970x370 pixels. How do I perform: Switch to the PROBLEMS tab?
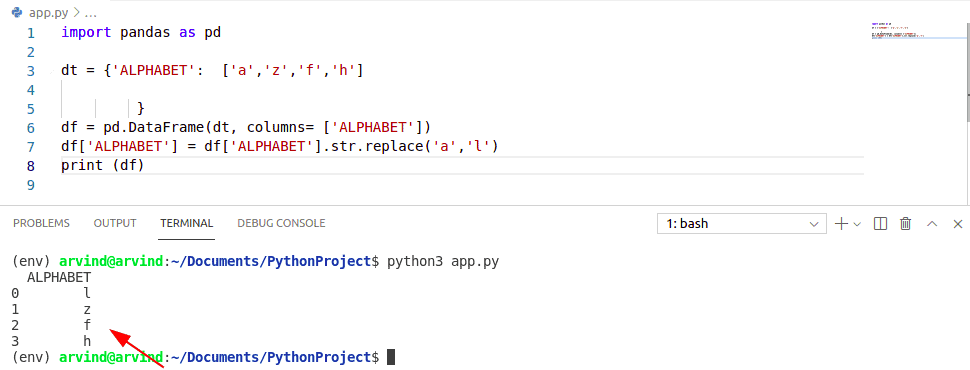pyautogui.click(x=41, y=223)
